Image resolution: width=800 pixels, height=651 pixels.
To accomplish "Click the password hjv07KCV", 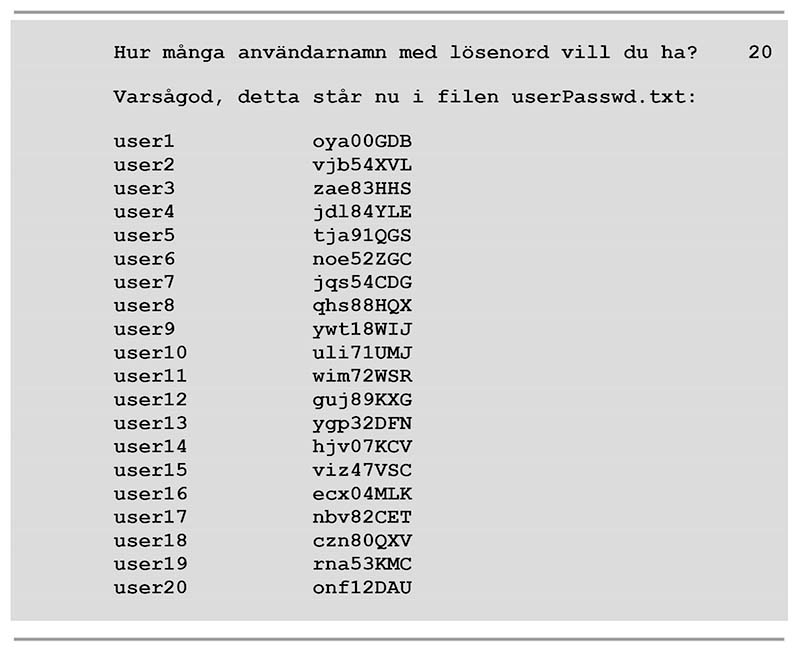I will click(x=362, y=447).
